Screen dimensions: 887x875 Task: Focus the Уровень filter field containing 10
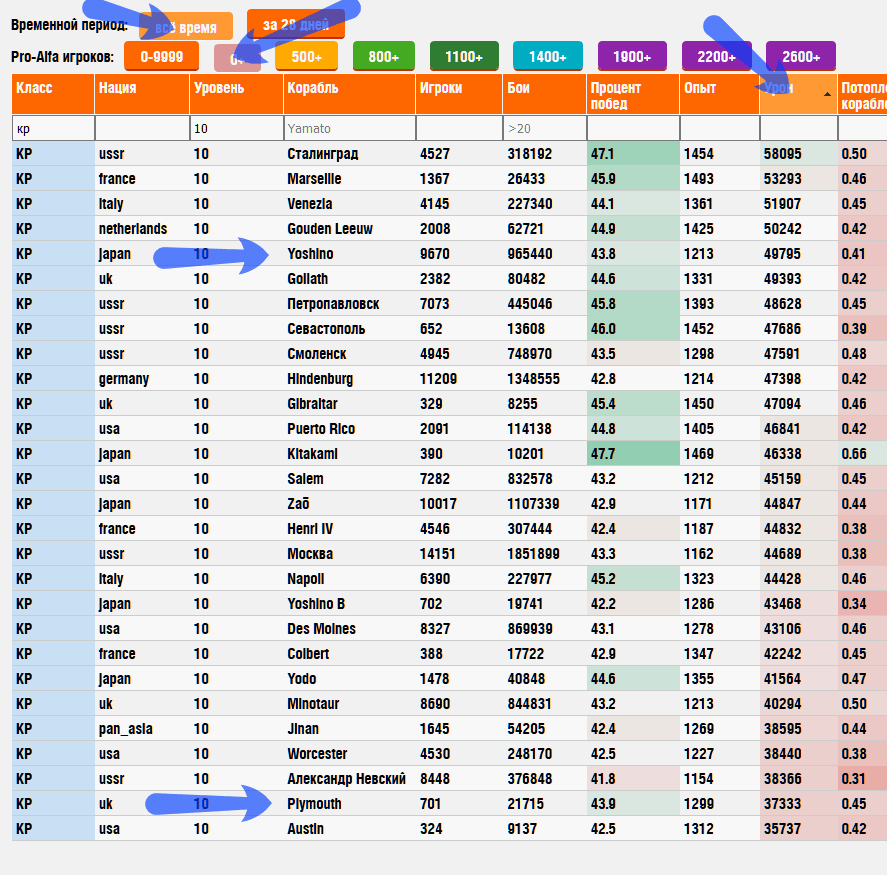click(x=236, y=128)
